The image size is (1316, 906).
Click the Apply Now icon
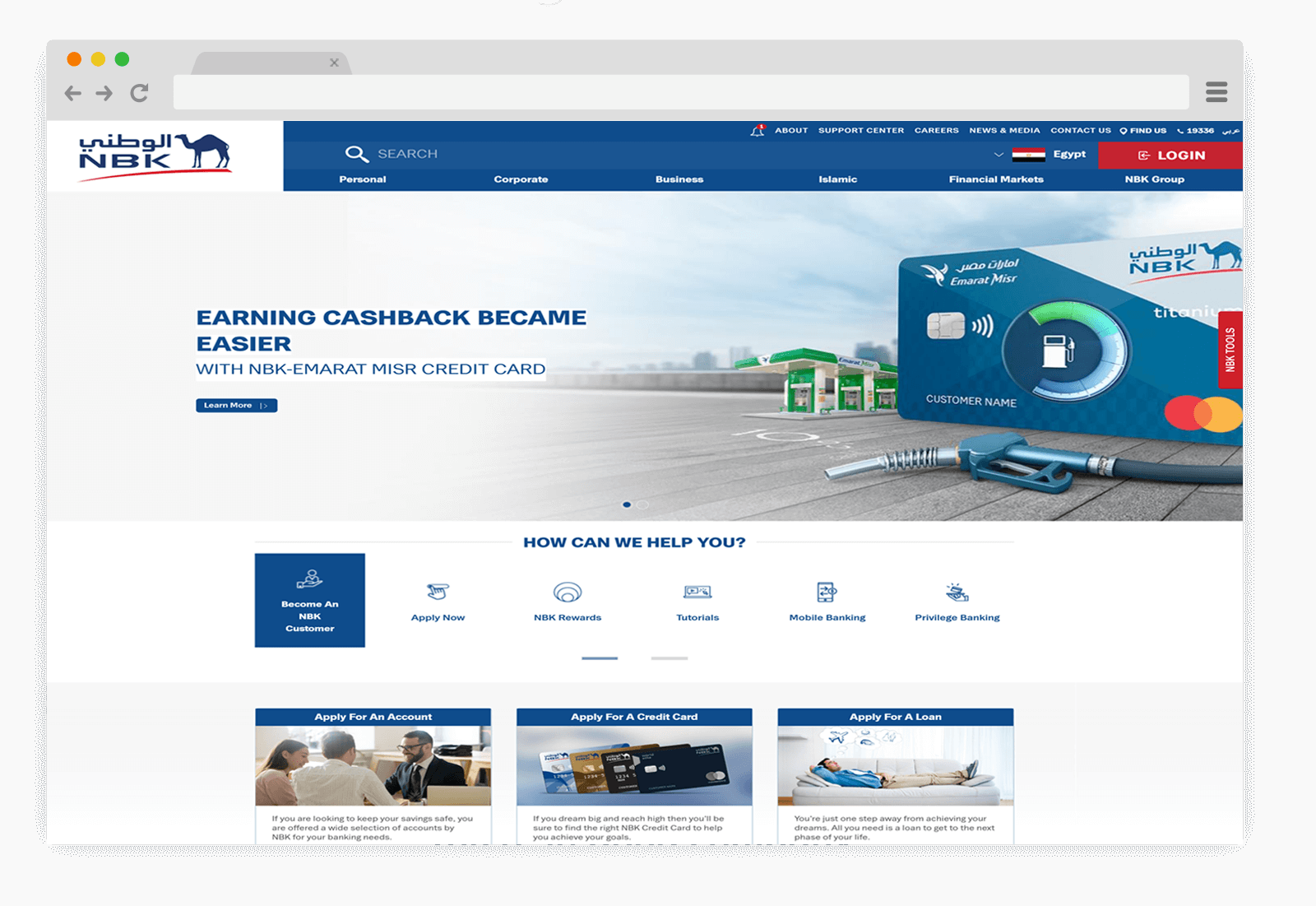click(x=438, y=592)
